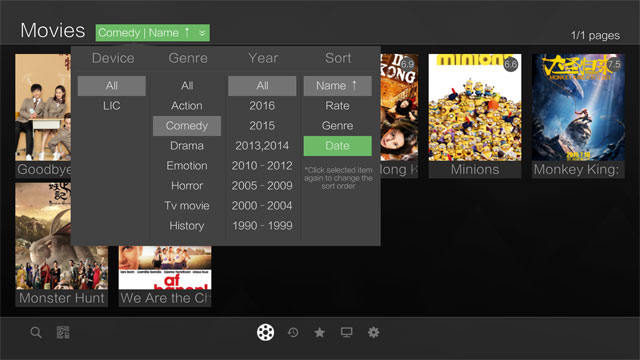Click the Sort column header
The image size is (640, 360).
click(x=338, y=58)
